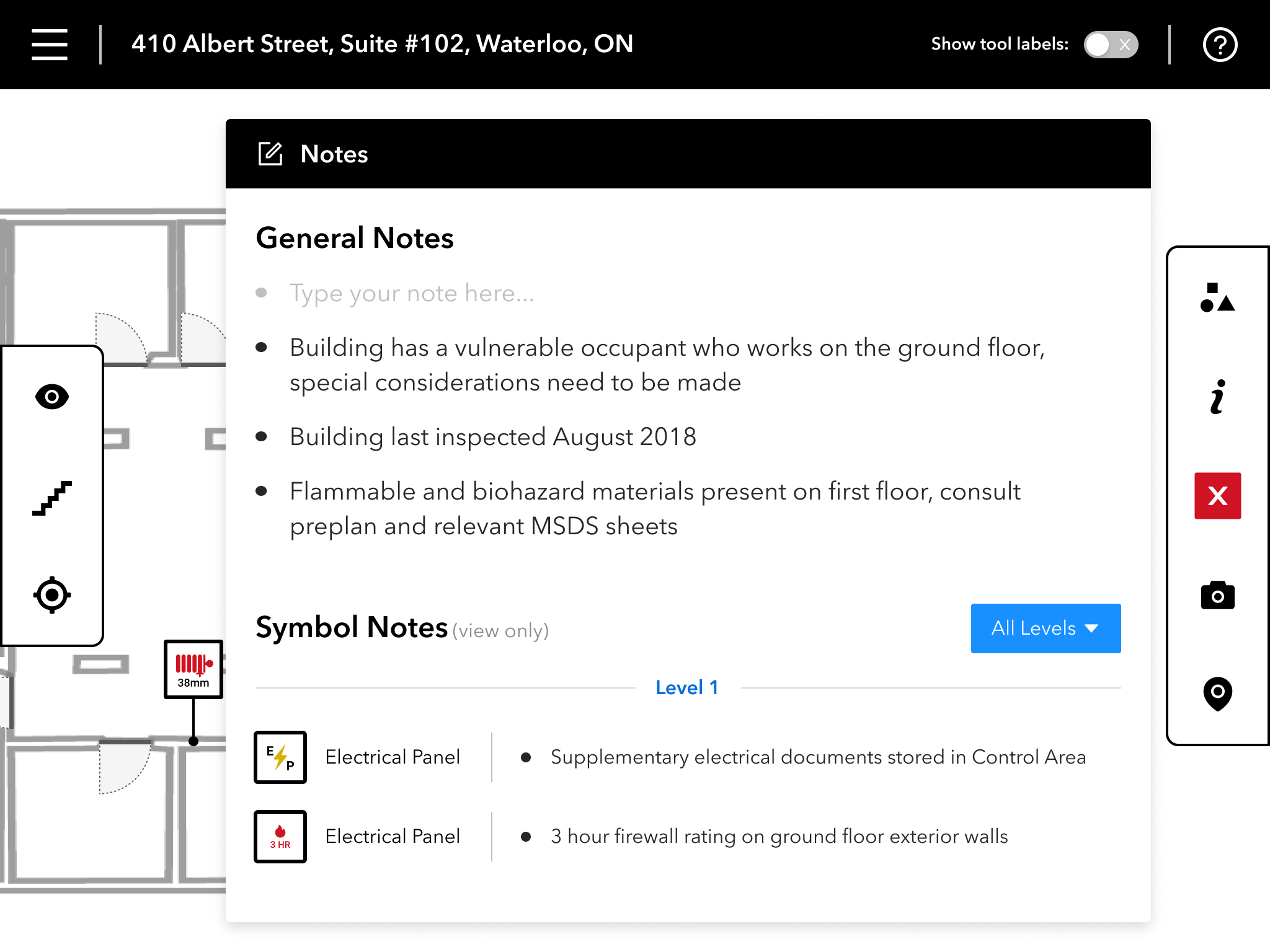
Task: Click the crosshair recenter location icon
Action: pos(52,595)
